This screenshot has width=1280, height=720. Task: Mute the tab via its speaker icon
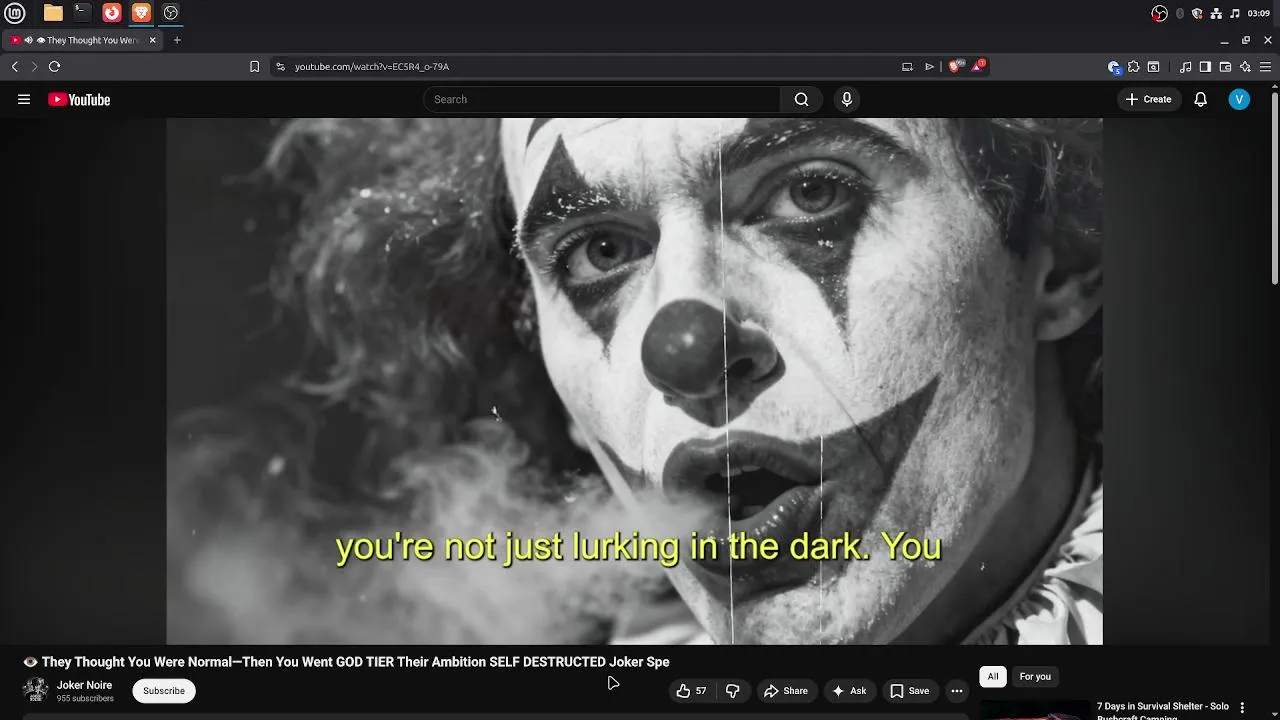click(29, 40)
